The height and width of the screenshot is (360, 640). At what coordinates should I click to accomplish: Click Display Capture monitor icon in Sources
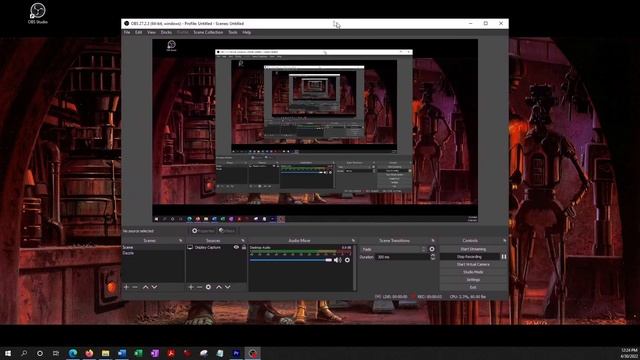pos(190,247)
